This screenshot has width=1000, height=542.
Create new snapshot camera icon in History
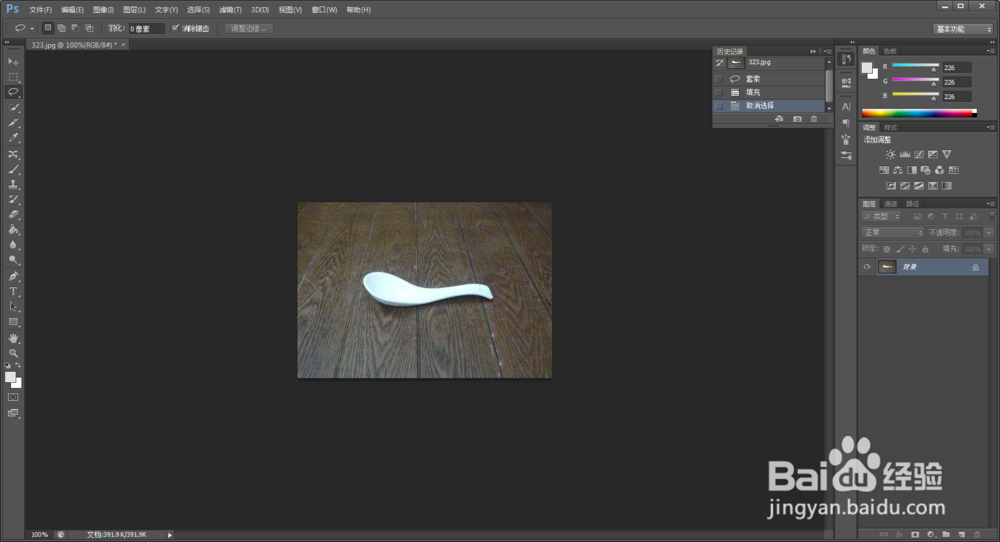coord(797,119)
